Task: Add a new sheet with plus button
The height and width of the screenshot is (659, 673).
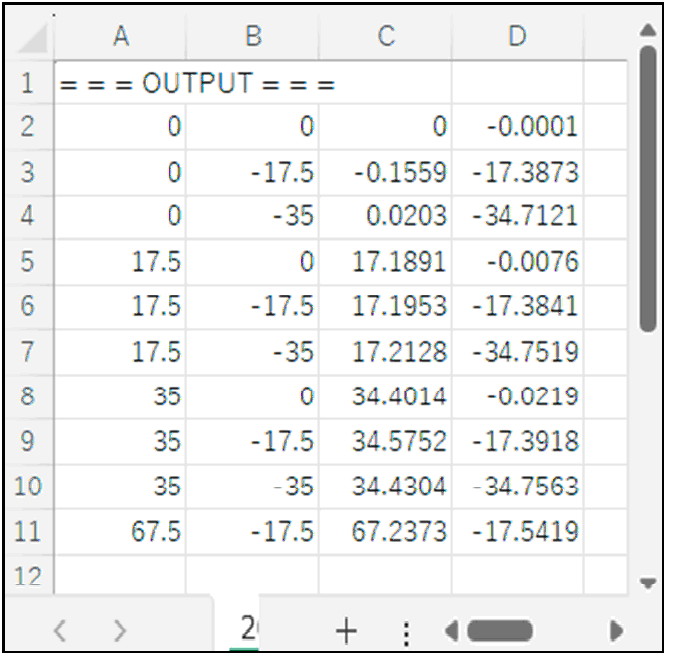Action: [346, 631]
